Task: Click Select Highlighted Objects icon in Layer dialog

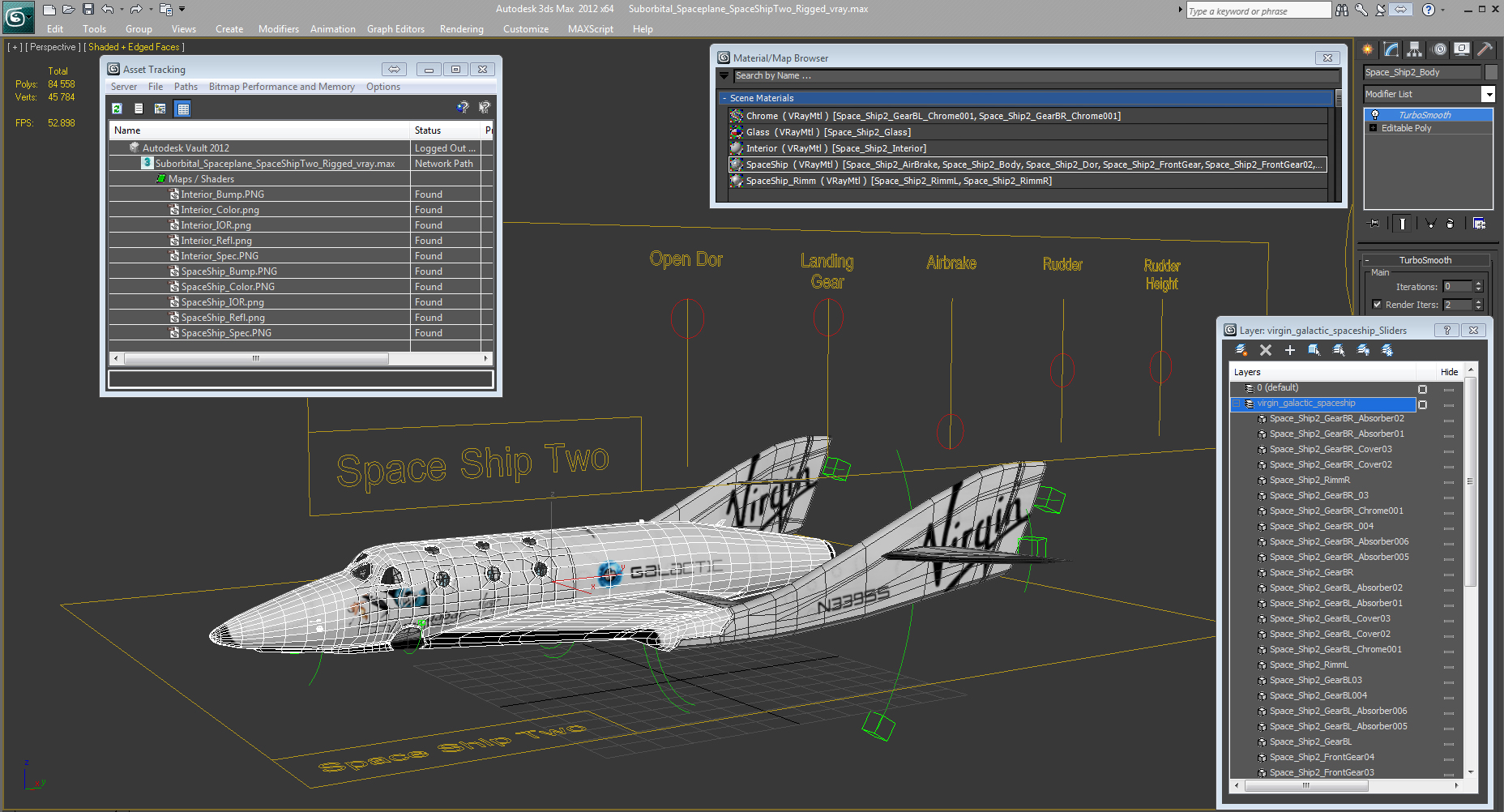Action: tap(1314, 350)
